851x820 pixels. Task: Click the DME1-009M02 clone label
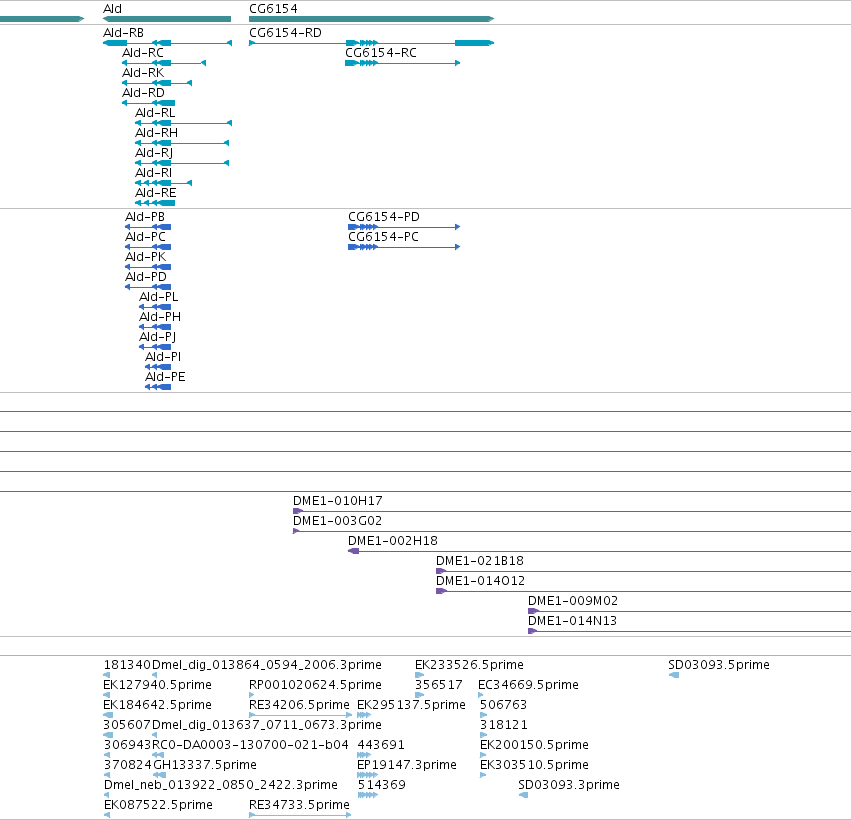(573, 602)
